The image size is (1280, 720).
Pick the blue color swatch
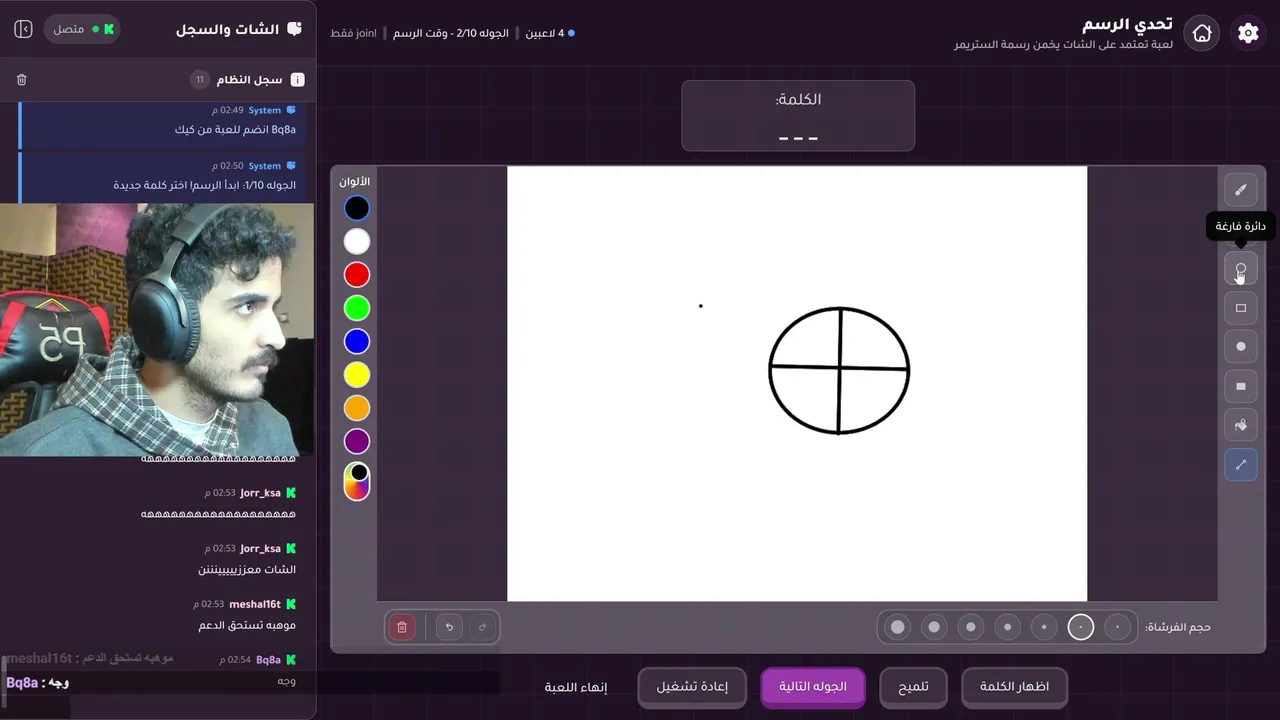(x=357, y=341)
